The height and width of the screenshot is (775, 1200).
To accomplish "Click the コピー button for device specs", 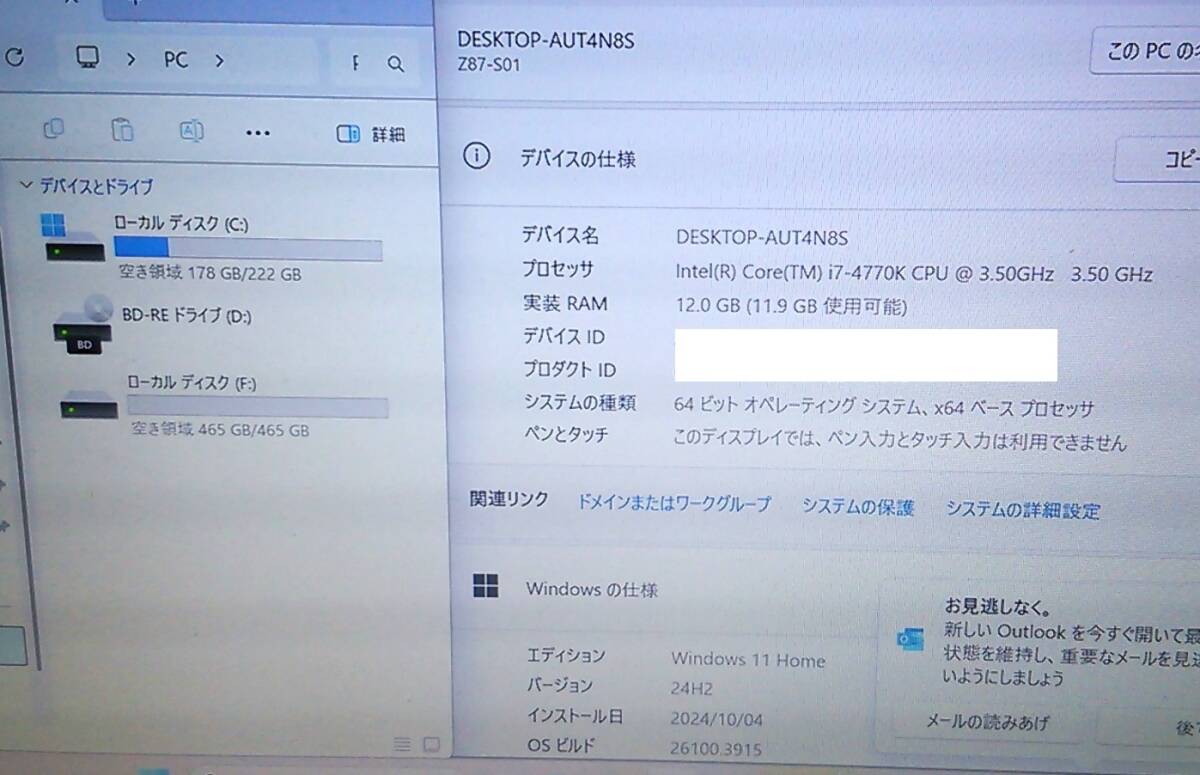I will (x=1158, y=159).
